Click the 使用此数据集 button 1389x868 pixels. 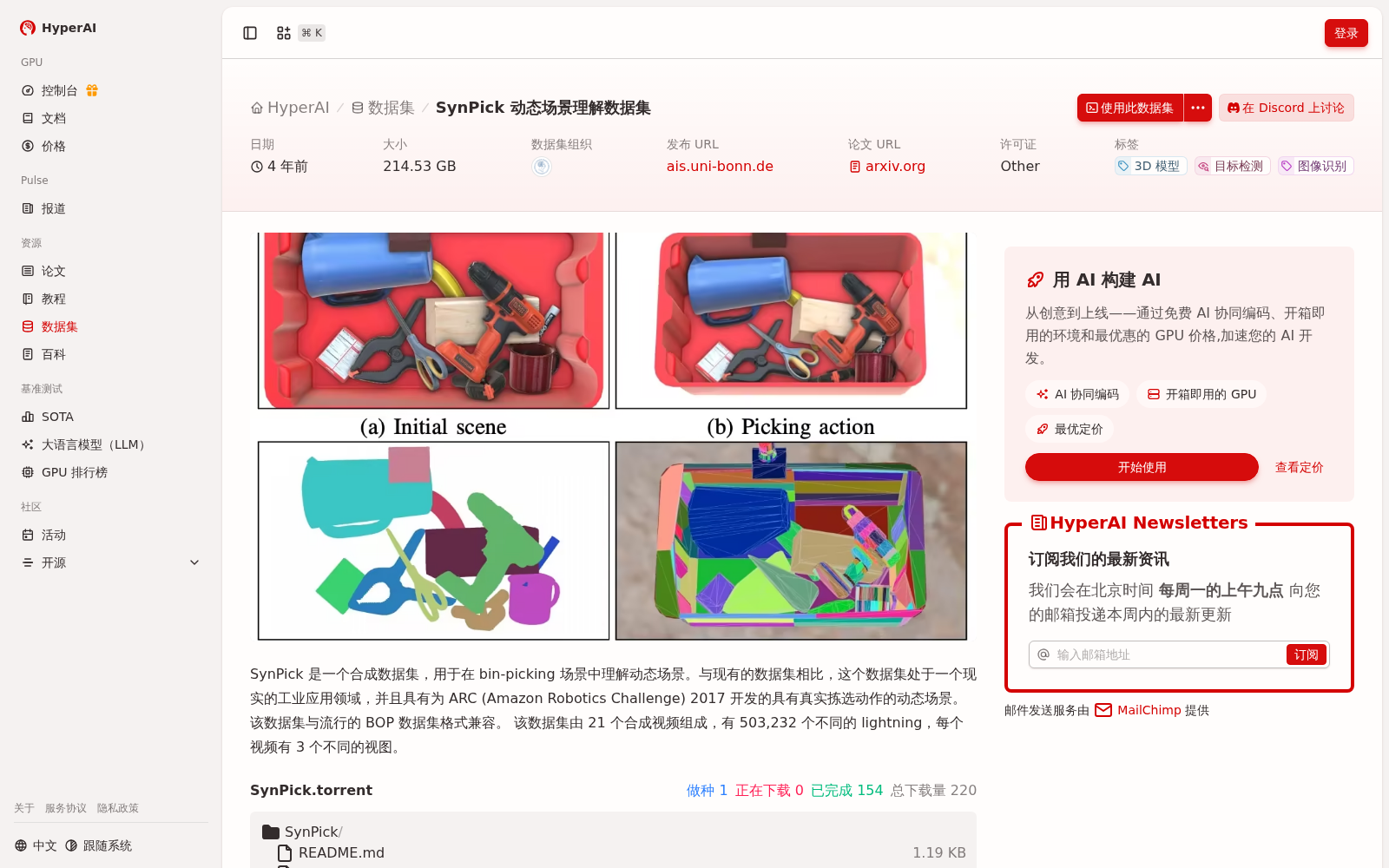pyautogui.click(x=1130, y=108)
